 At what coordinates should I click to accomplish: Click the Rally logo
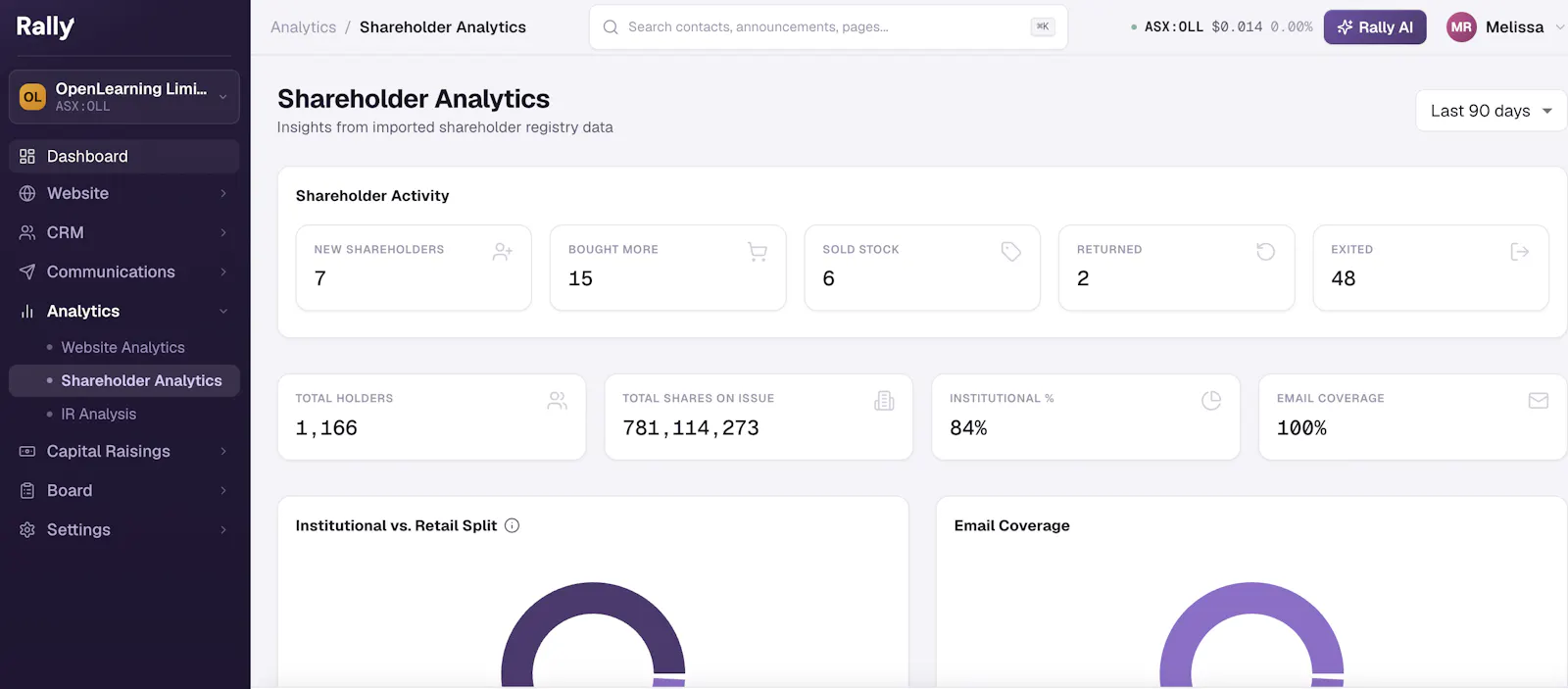(45, 26)
